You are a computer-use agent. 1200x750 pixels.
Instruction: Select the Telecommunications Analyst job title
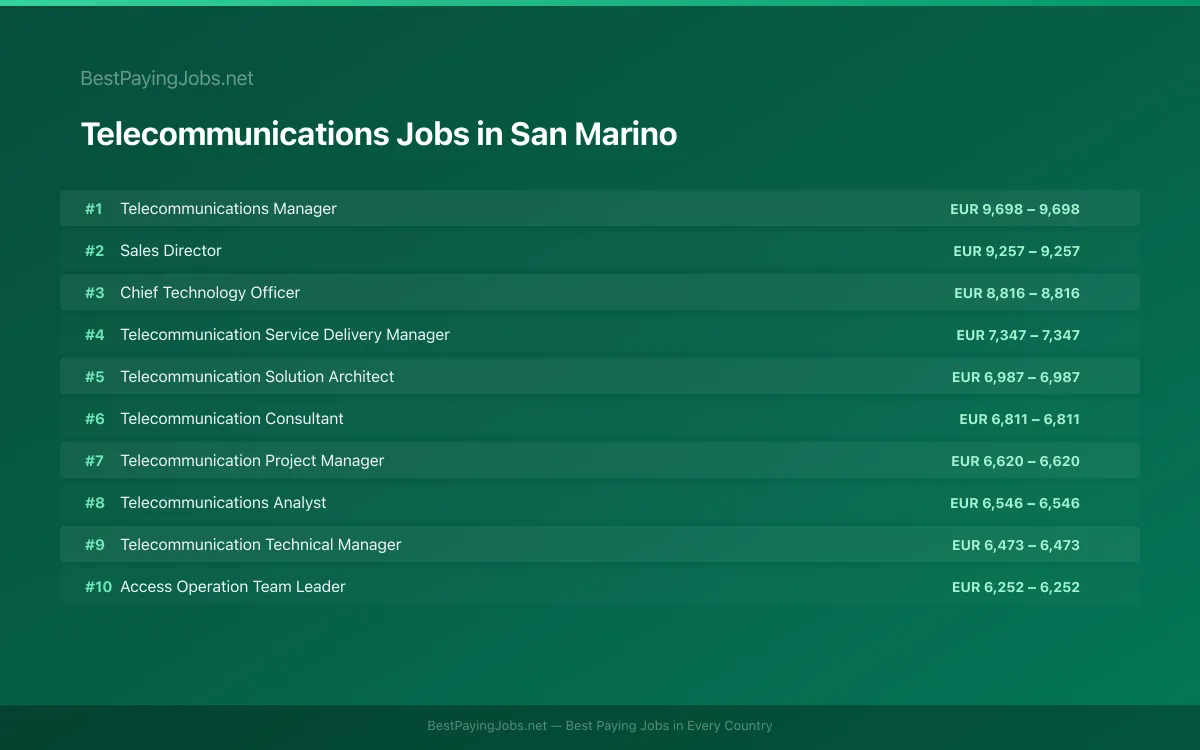click(x=223, y=502)
